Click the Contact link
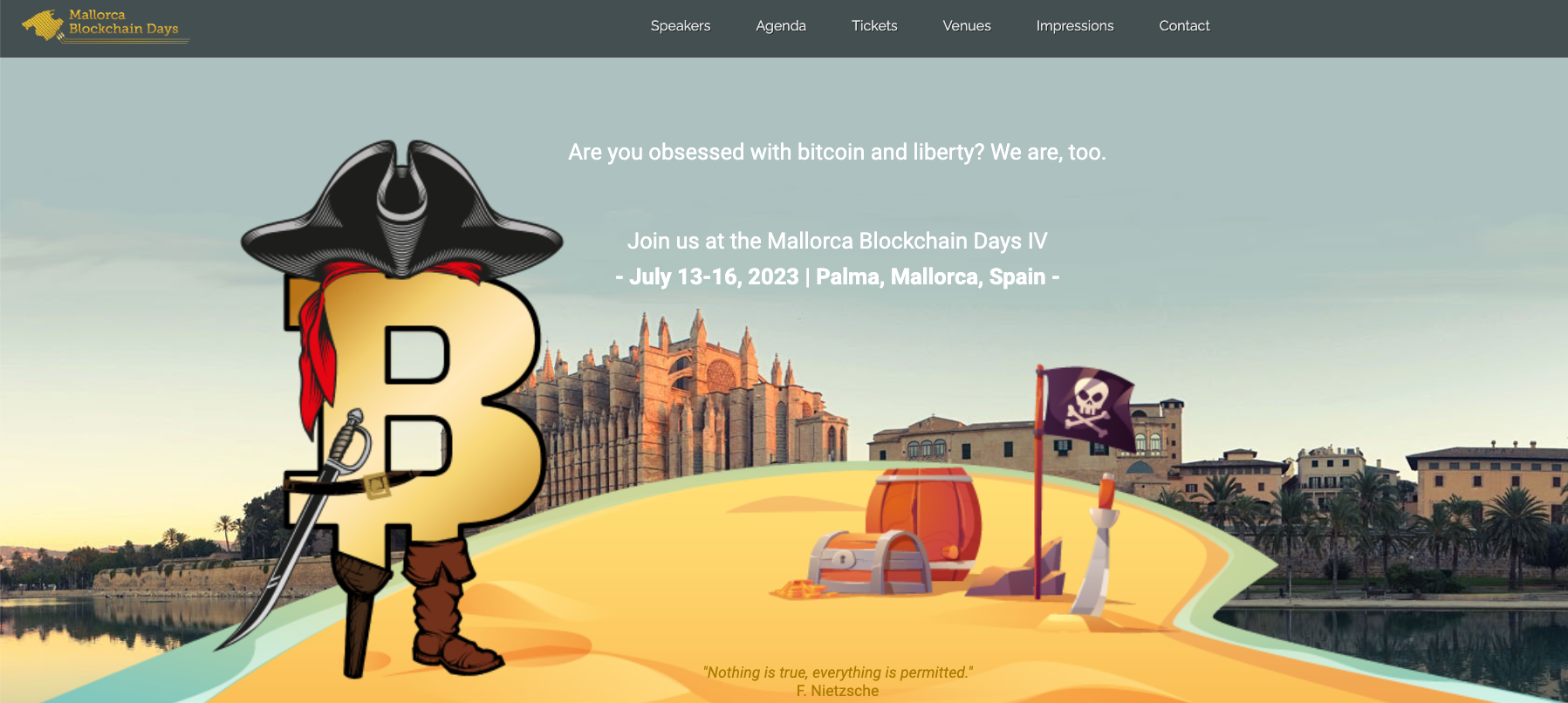 [1184, 26]
